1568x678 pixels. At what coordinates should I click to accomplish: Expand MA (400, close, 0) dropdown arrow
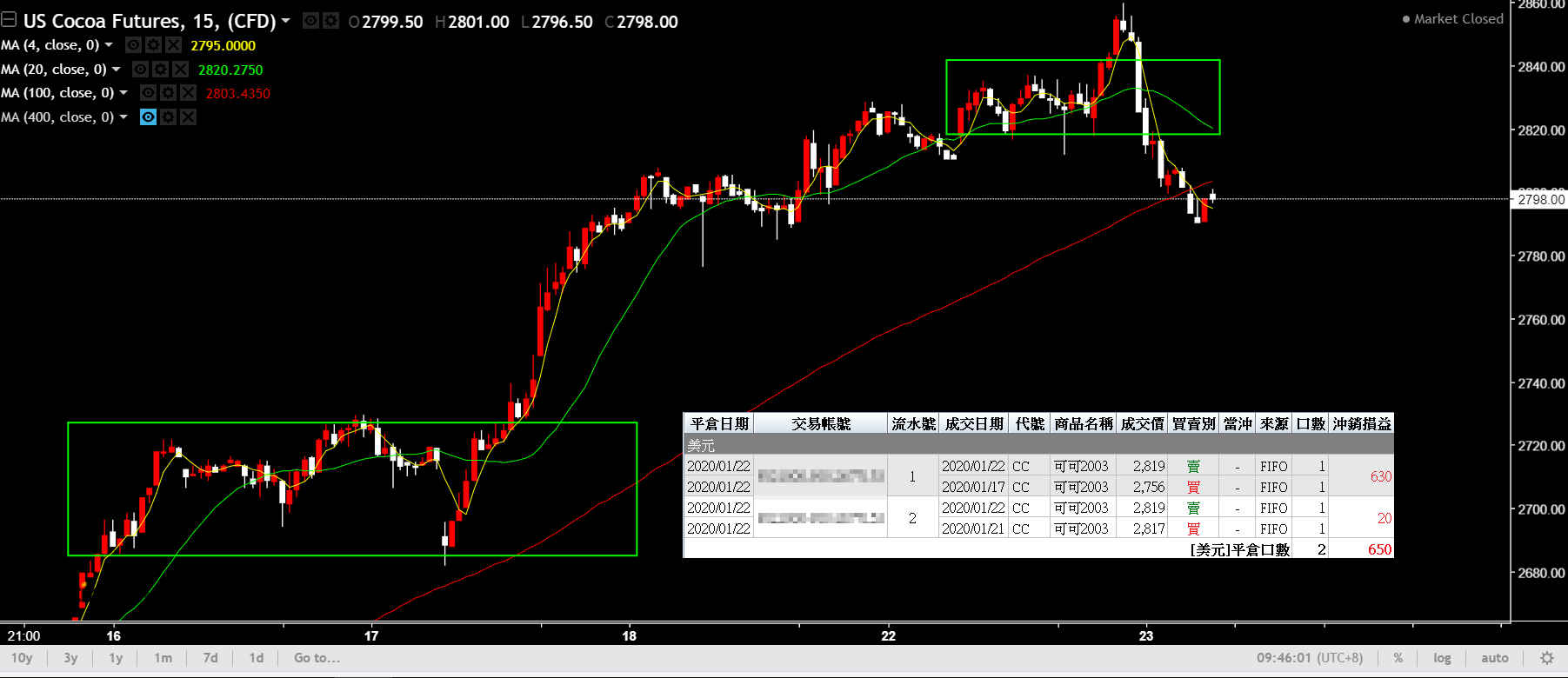[x=123, y=116]
